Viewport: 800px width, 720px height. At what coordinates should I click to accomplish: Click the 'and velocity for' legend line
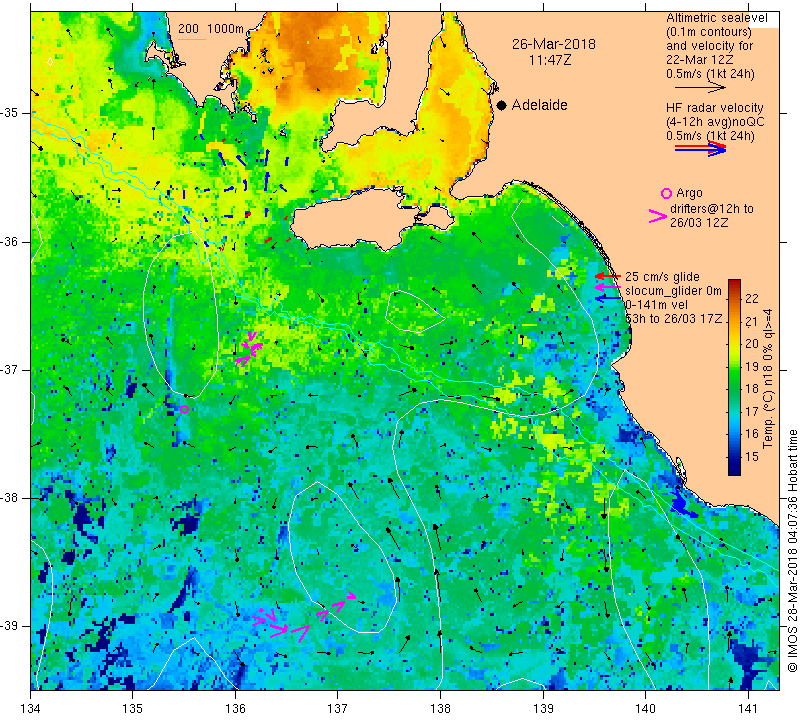(x=709, y=45)
